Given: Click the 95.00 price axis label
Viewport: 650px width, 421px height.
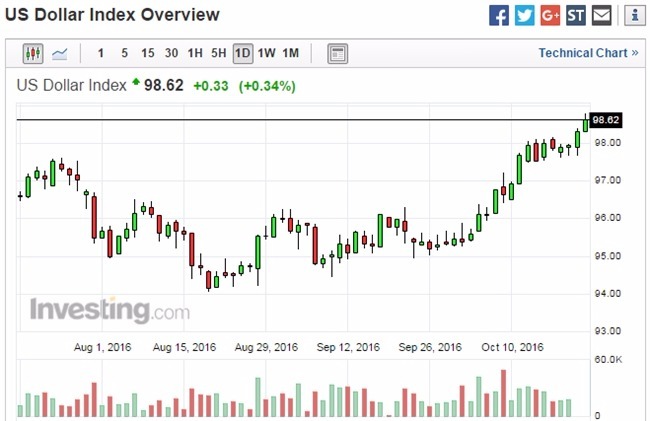Looking at the screenshot, I should point(608,256).
